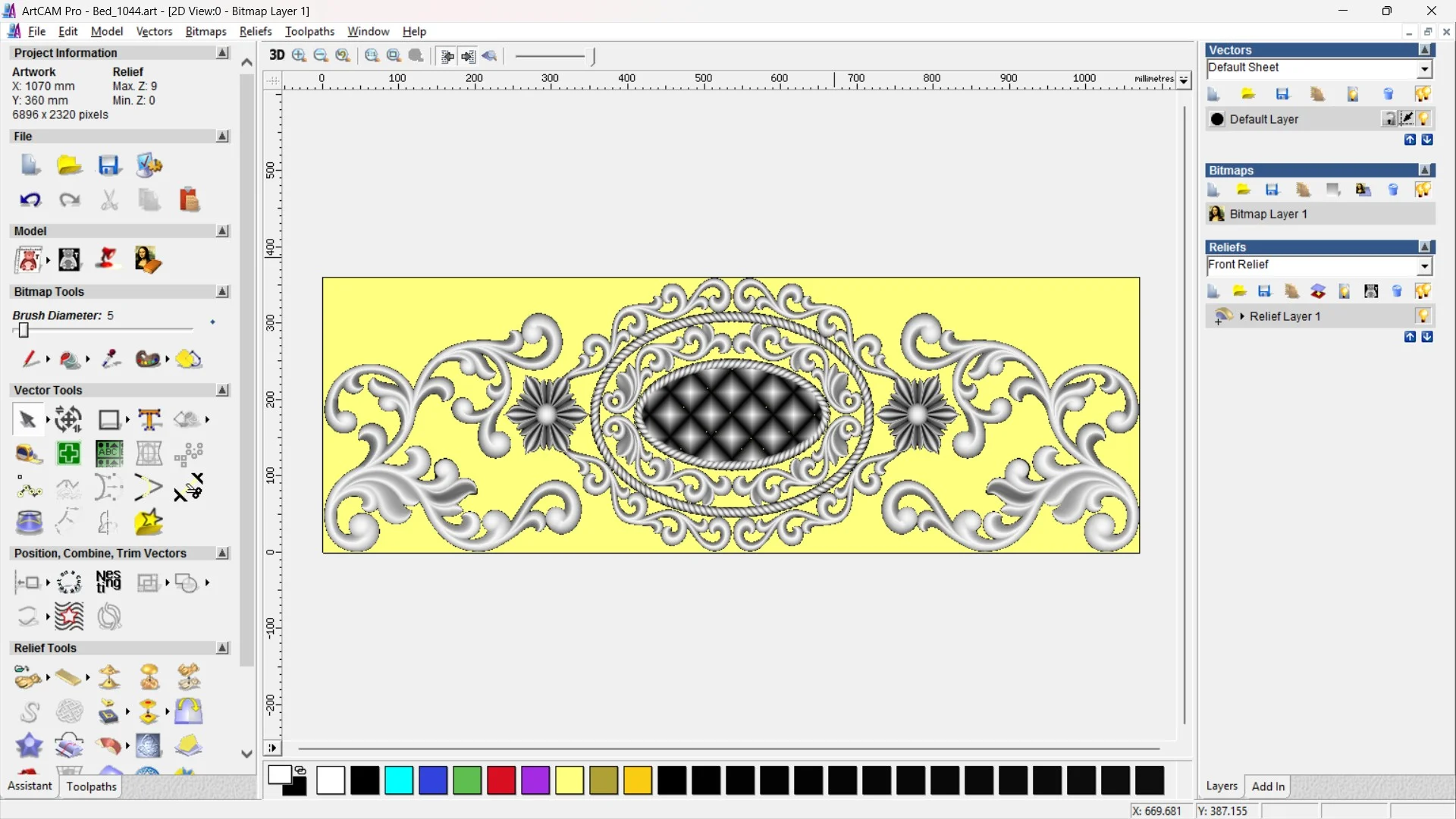Screen dimensions: 1456x819
Task: Switch to the Toolpaths tab
Action: click(91, 786)
